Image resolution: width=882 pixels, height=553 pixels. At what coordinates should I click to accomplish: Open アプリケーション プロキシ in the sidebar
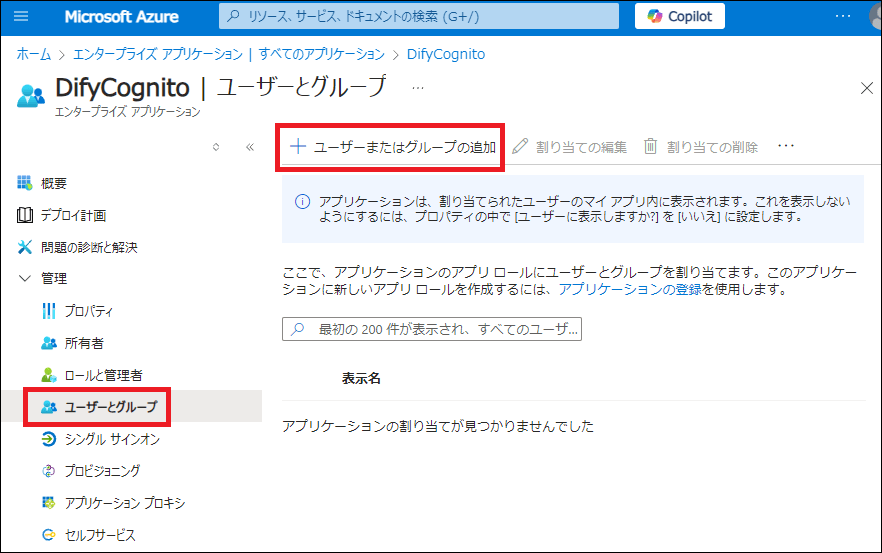124,503
